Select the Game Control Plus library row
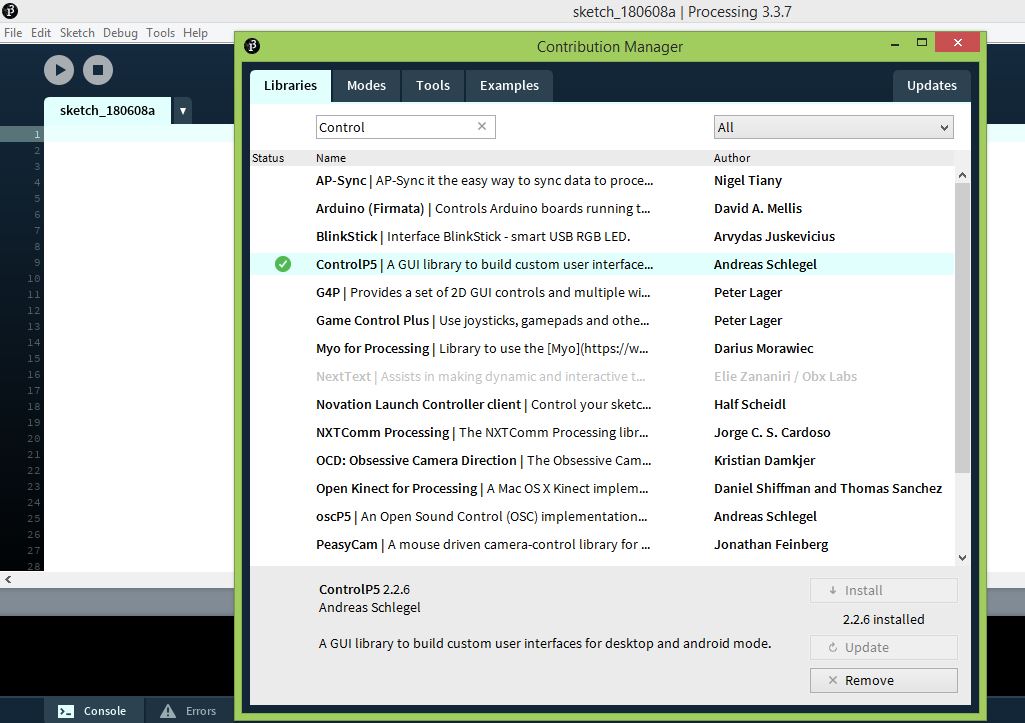1025x723 pixels. pyautogui.click(x=602, y=320)
